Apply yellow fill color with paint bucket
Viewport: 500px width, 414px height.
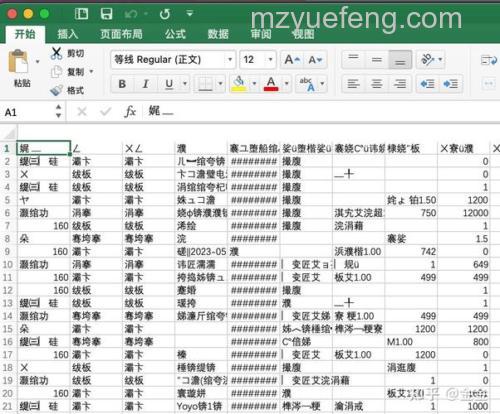click(x=239, y=84)
